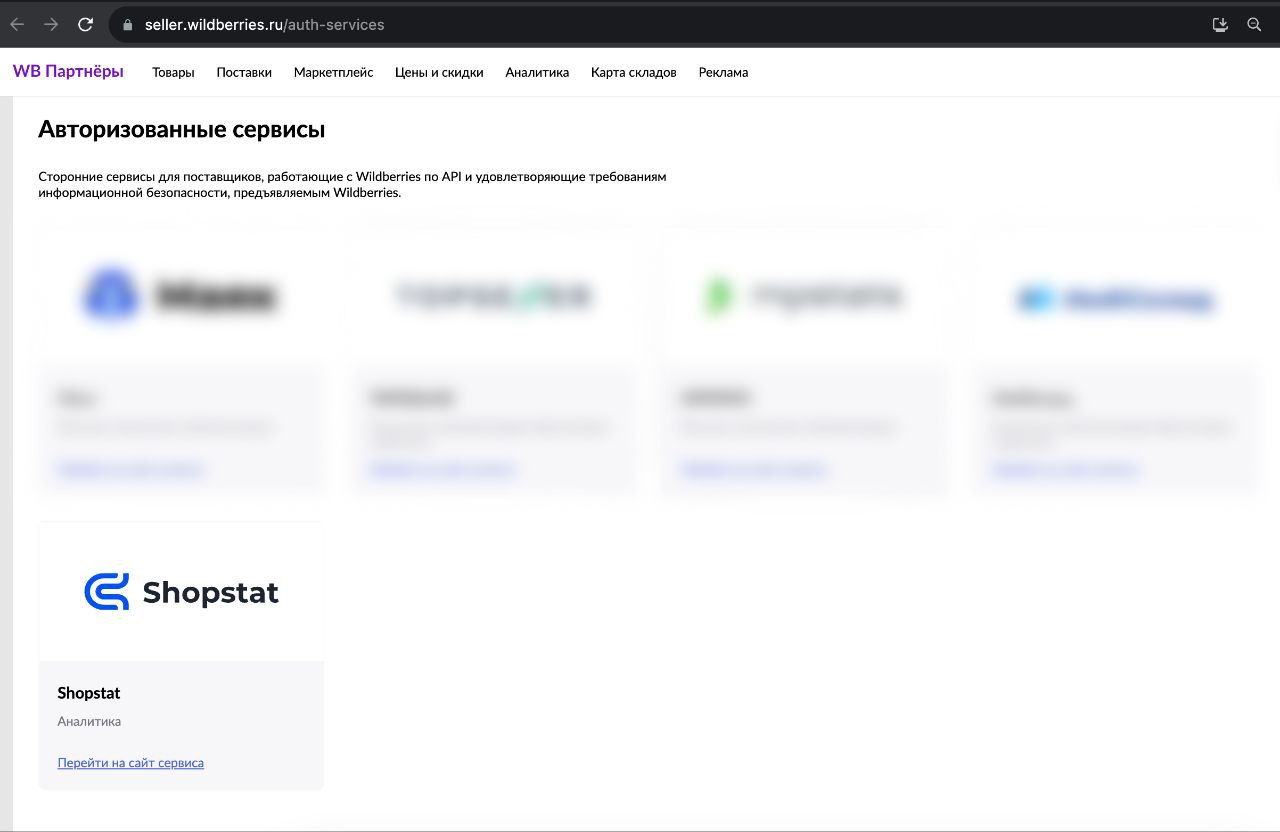Click the install/download icon in the address bar

pyautogui.click(x=1220, y=25)
